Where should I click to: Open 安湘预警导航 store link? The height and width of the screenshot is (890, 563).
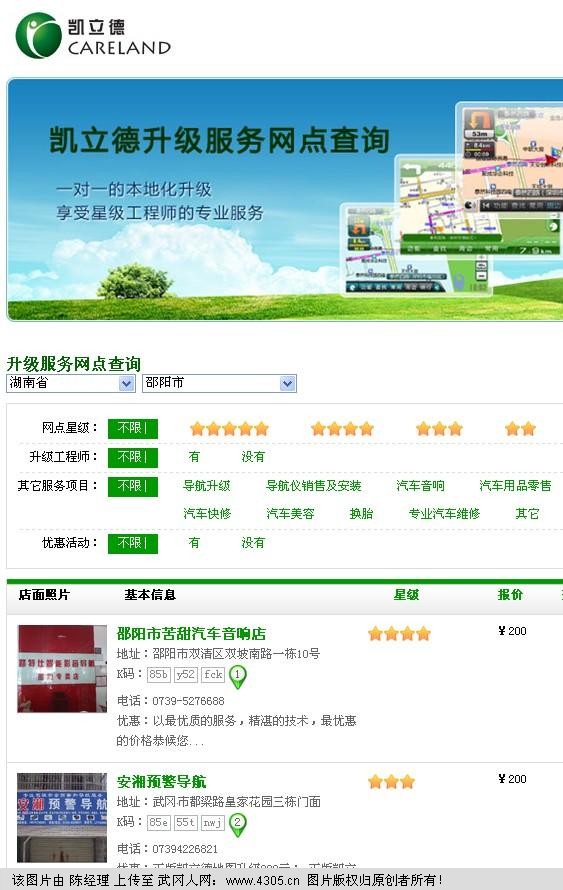[x=161, y=782]
